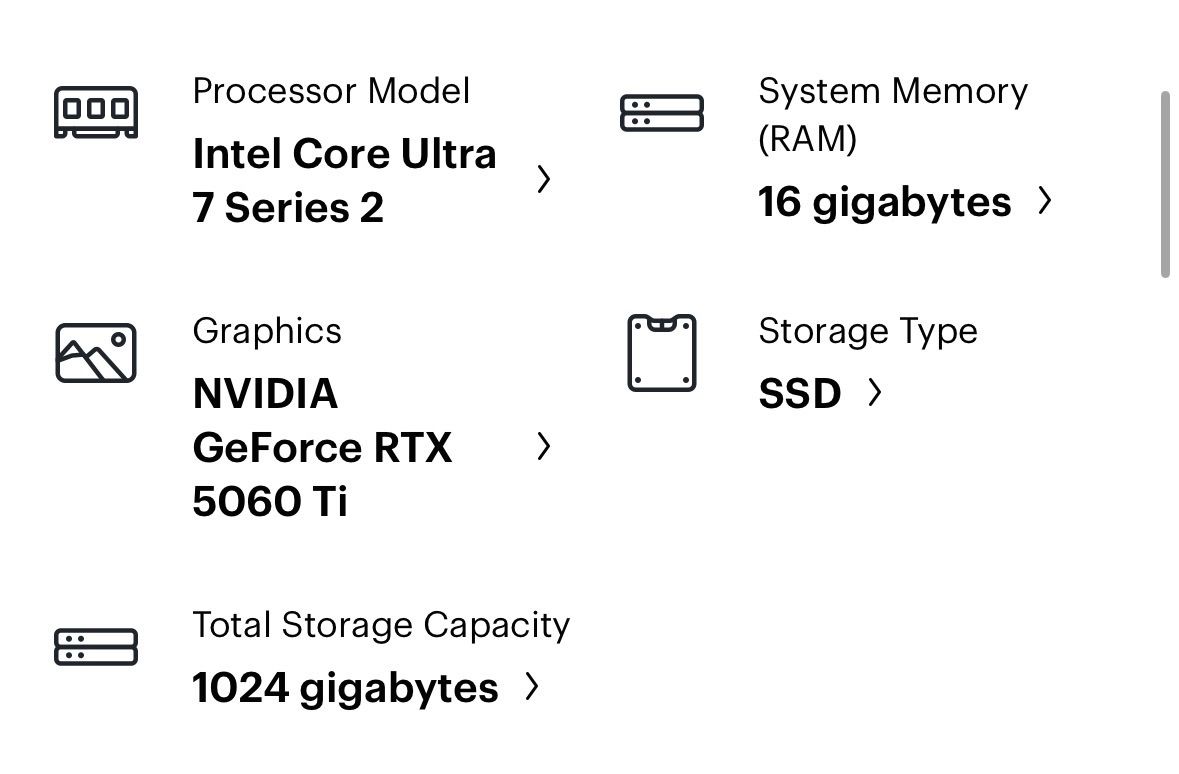The height and width of the screenshot is (774, 1179).
Task: Open the chevron beside GeForce RTX 5060 Ti
Action: [543, 447]
